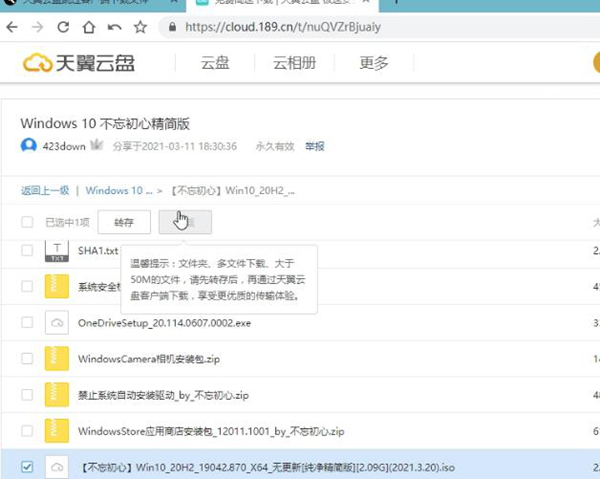Click the 天翼云盘 cloud logo
The height and width of the screenshot is (479, 600).
click(78, 63)
